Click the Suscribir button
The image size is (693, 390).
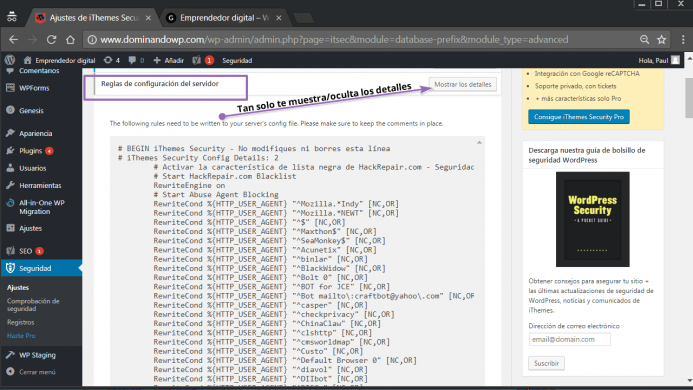(546, 363)
